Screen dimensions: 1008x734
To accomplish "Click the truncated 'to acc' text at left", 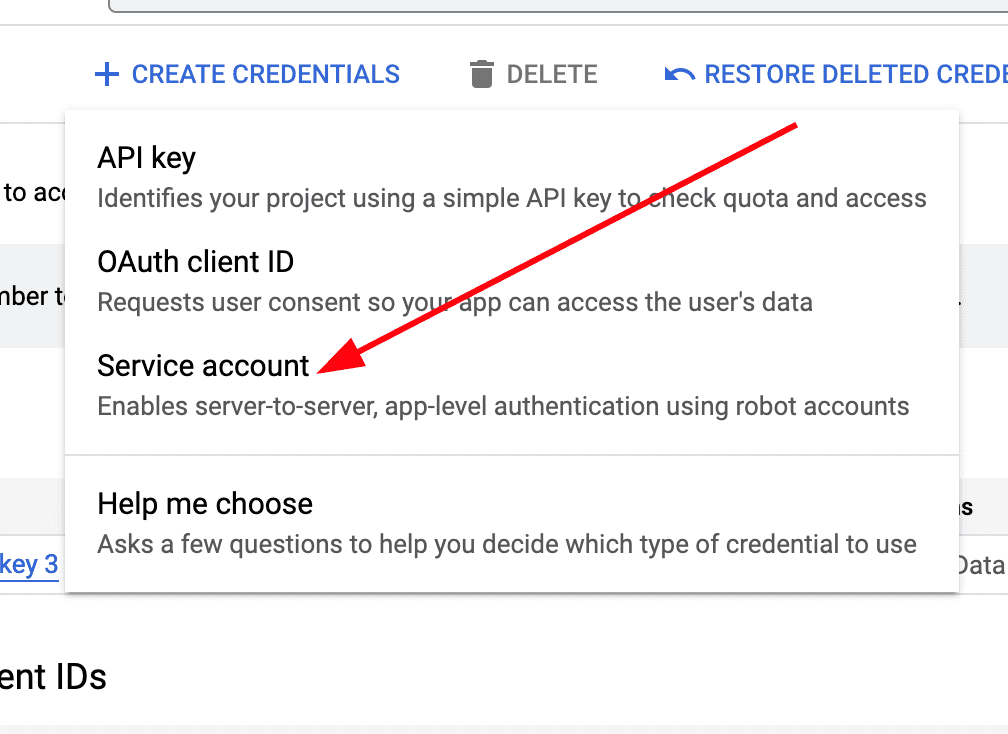I will click(x=33, y=192).
